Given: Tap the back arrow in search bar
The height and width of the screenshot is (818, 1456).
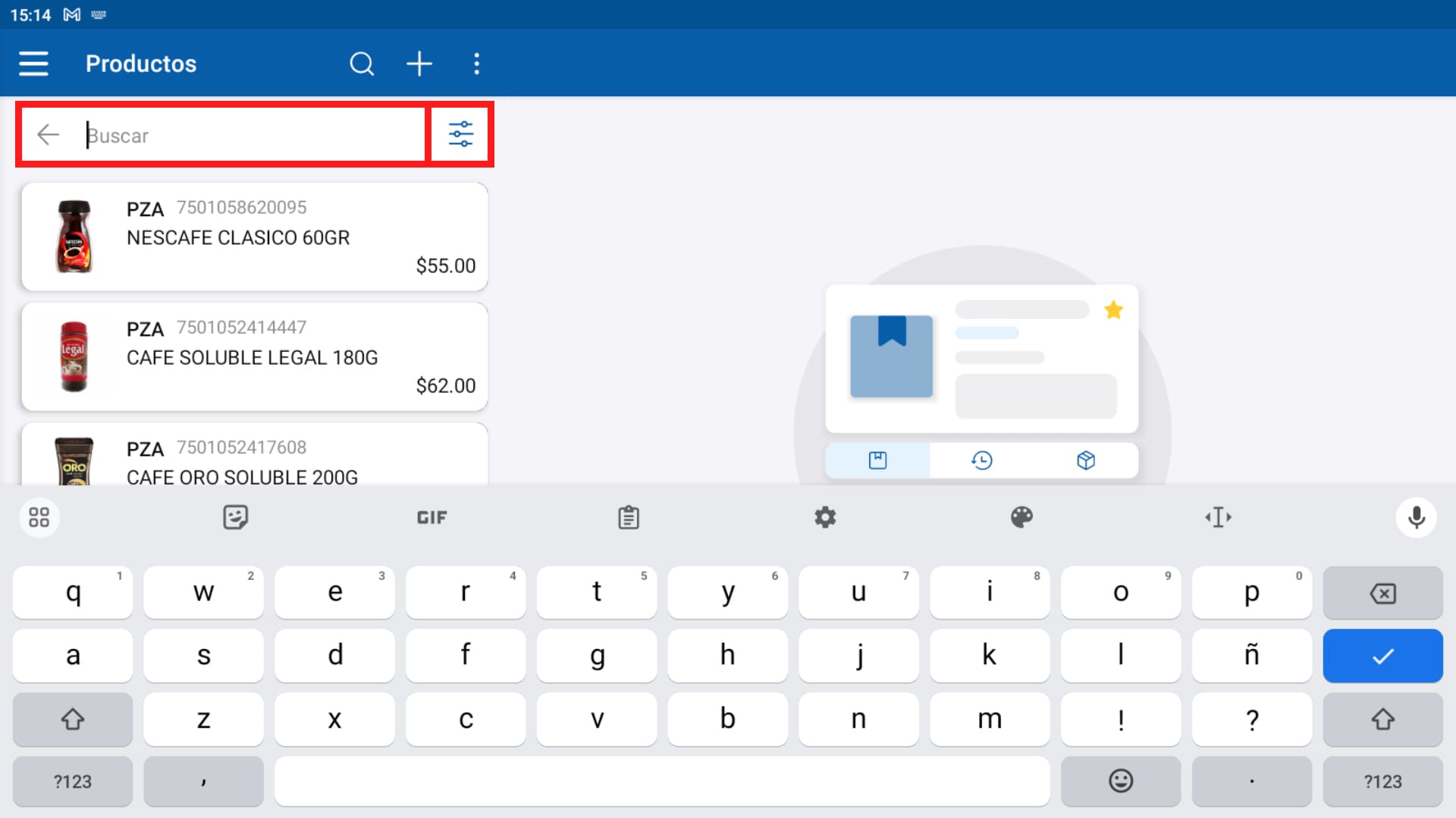Looking at the screenshot, I should point(49,135).
